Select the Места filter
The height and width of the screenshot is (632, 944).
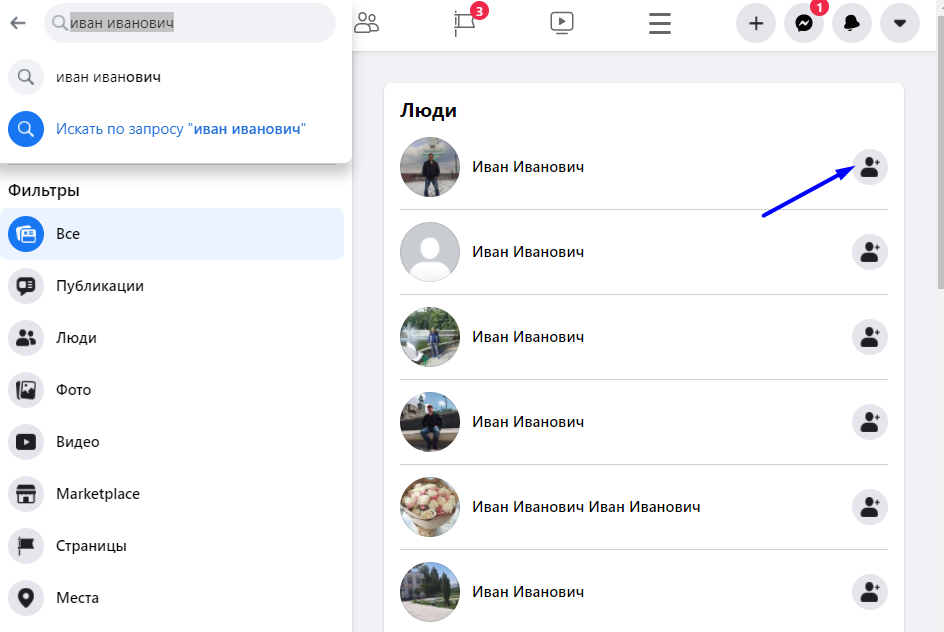[x=172, y=598]
